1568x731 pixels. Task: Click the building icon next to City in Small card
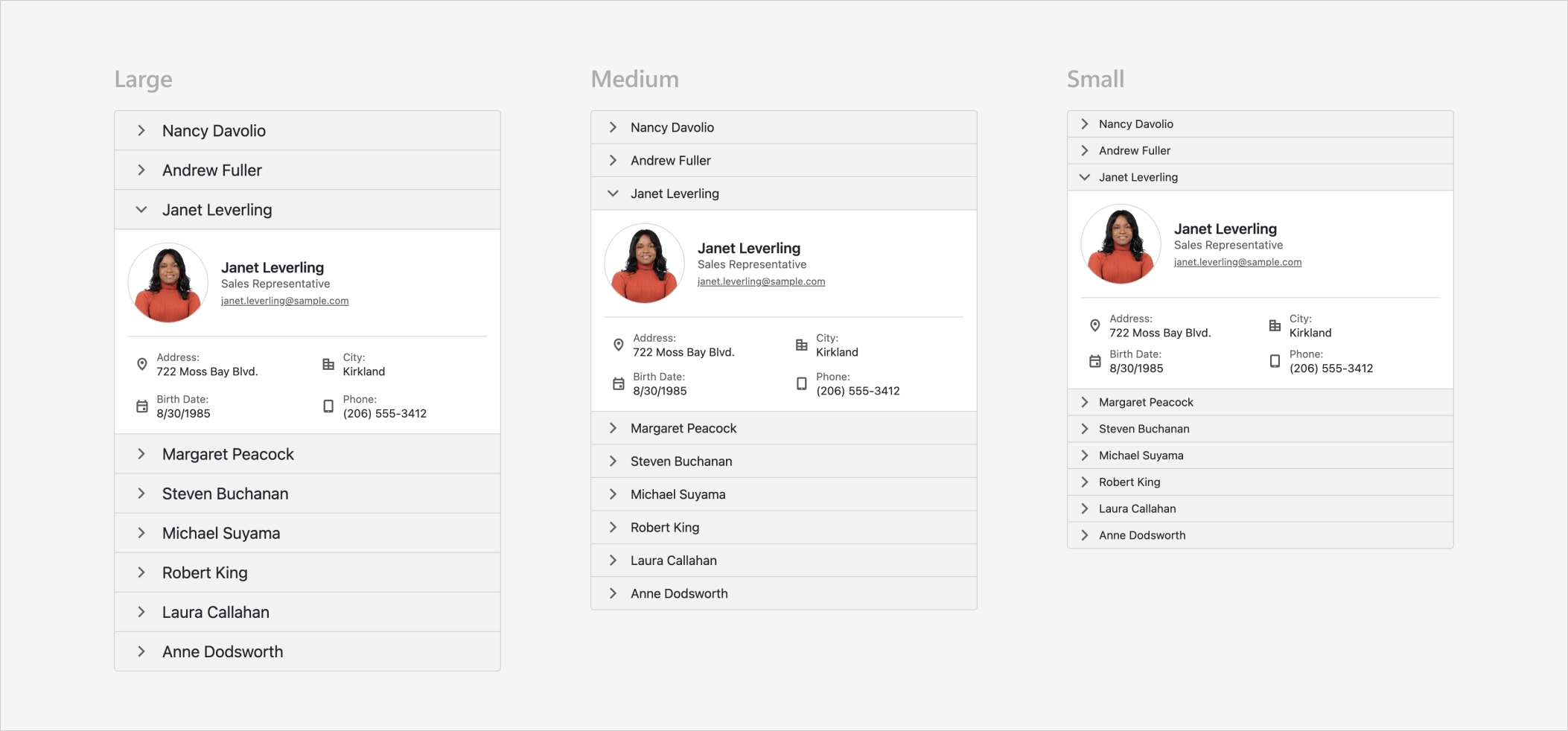(x=1273, y=325)
